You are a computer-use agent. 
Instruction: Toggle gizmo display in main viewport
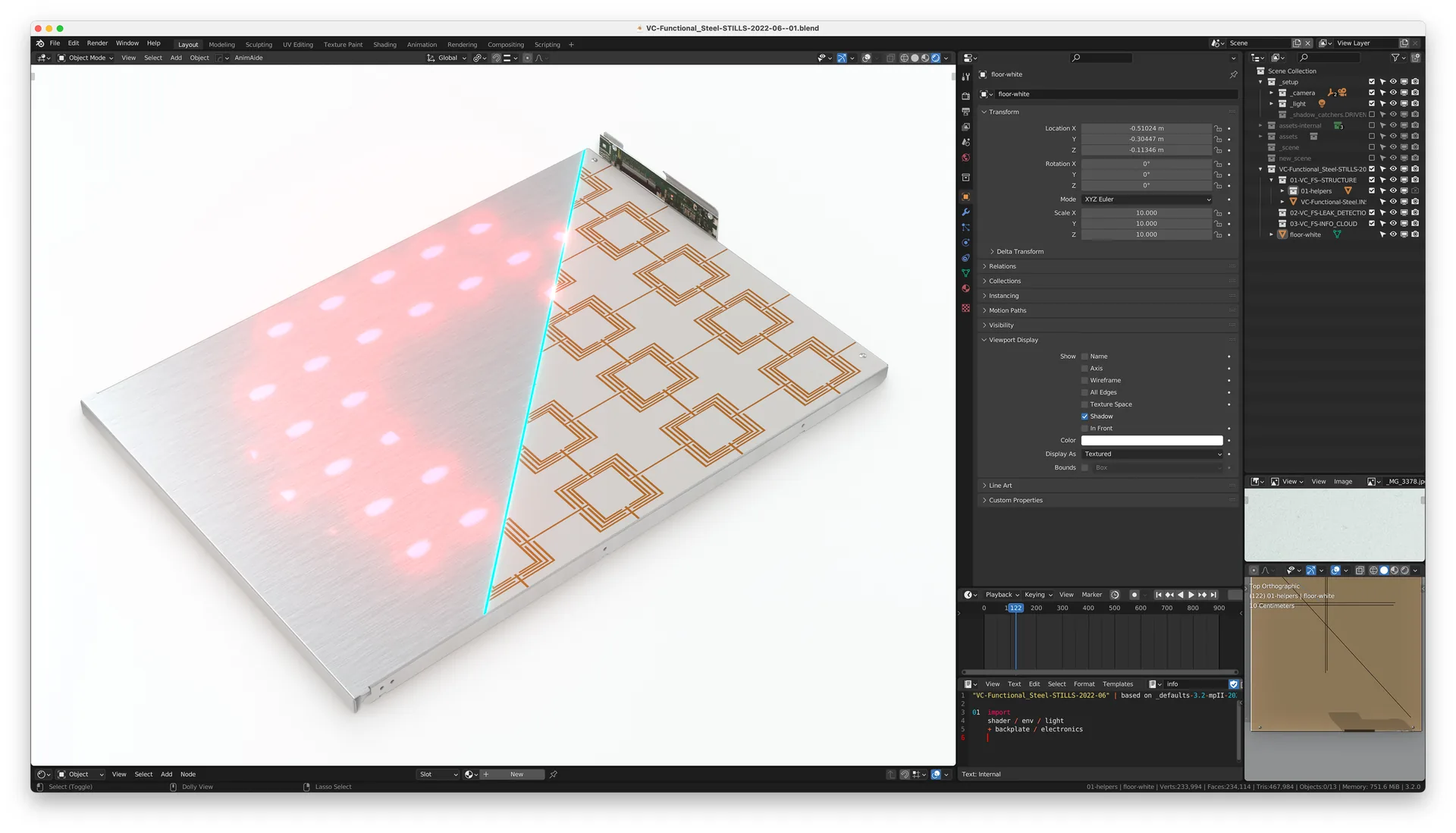pos(842,58)
